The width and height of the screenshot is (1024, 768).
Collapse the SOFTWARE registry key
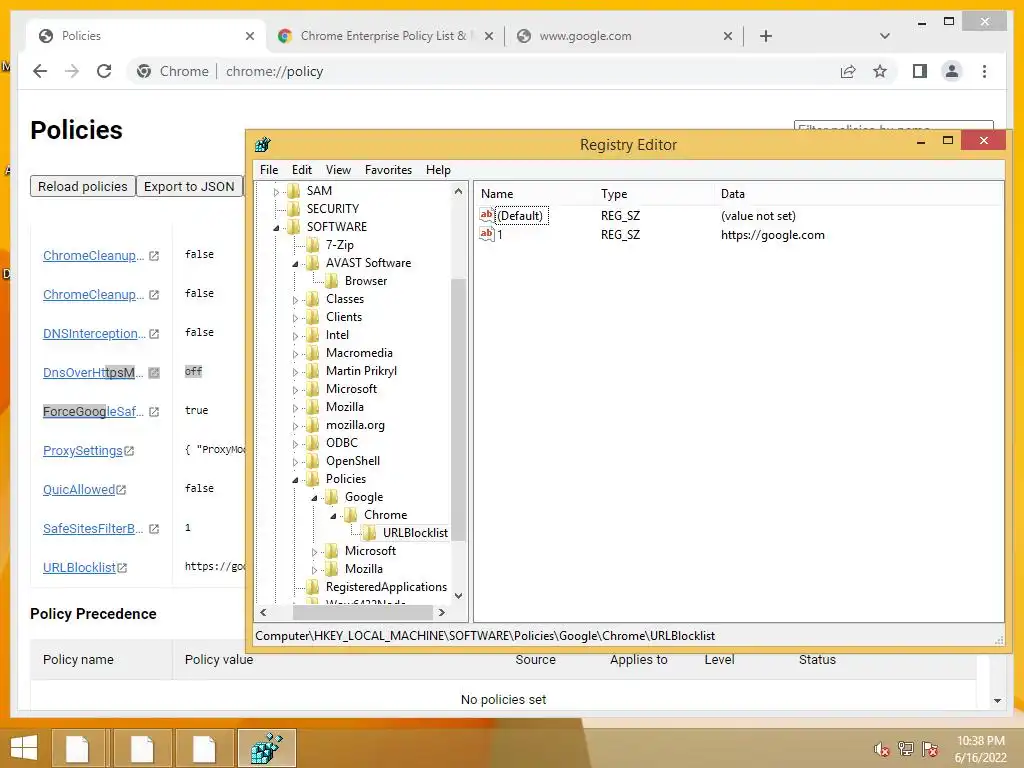pos(276,227)
